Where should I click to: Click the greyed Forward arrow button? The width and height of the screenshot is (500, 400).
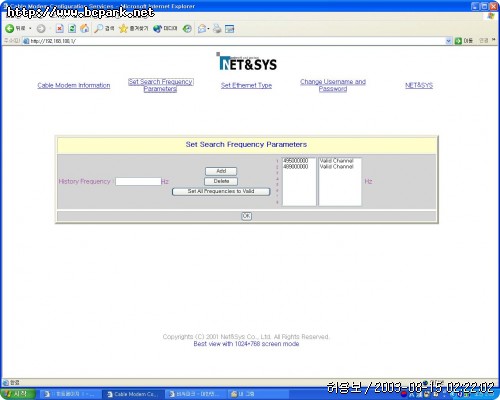(x=41, y=29)
